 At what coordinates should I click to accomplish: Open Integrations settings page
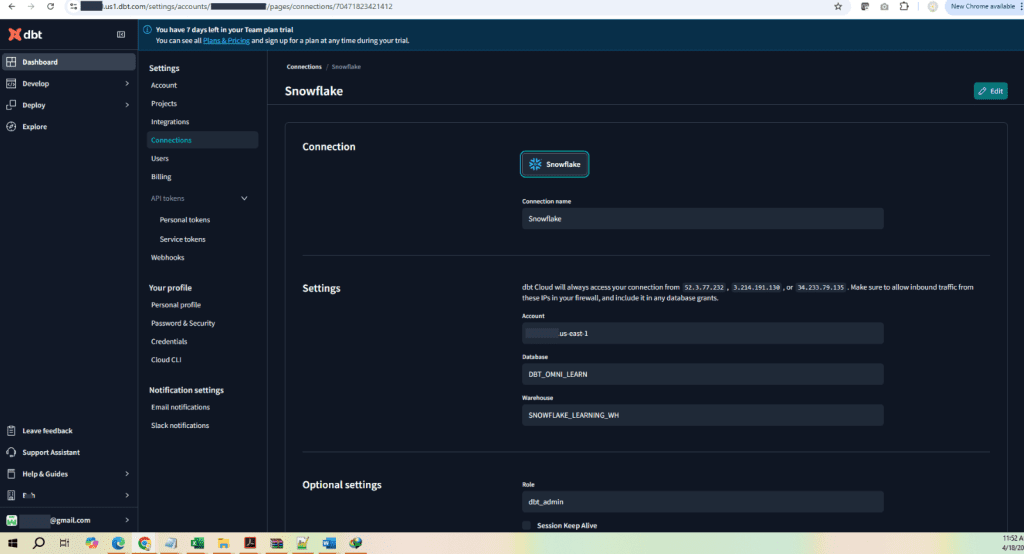click(x=170, y=122)
